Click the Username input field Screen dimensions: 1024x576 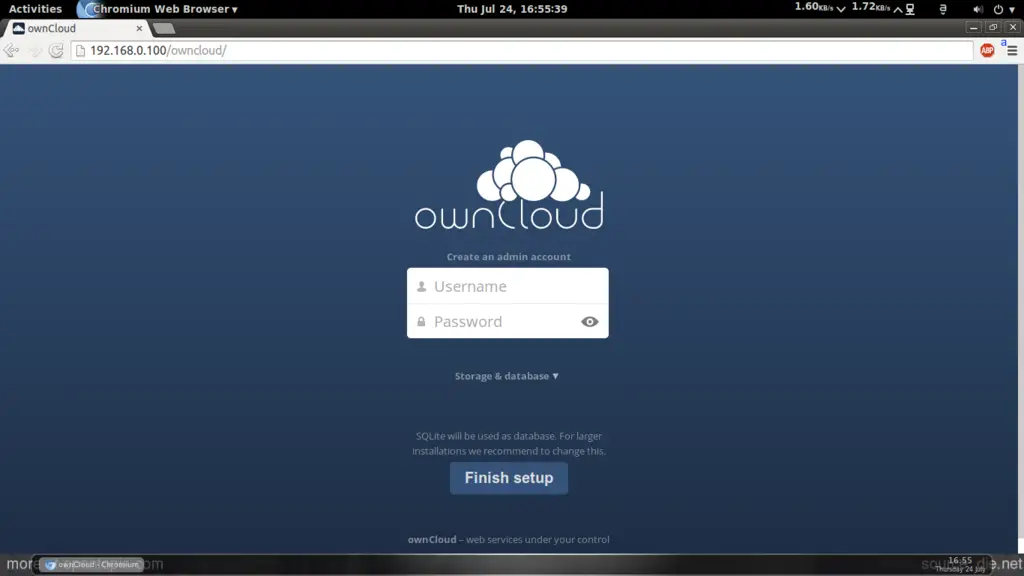pos(507,286)
